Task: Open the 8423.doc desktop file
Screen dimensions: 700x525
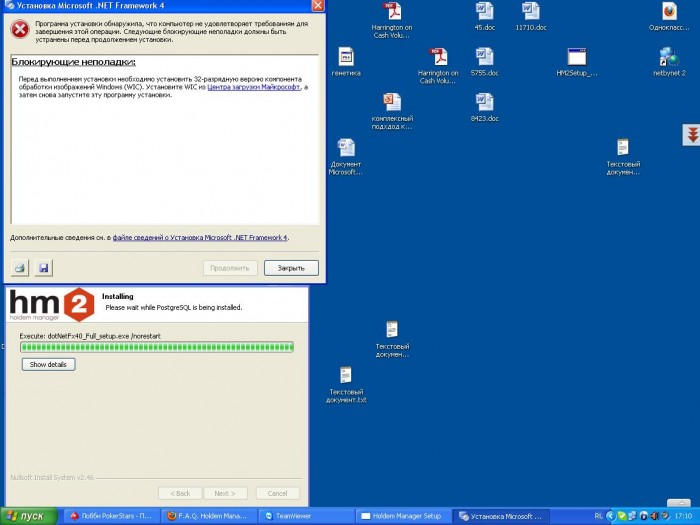Action: pos(484,108)
